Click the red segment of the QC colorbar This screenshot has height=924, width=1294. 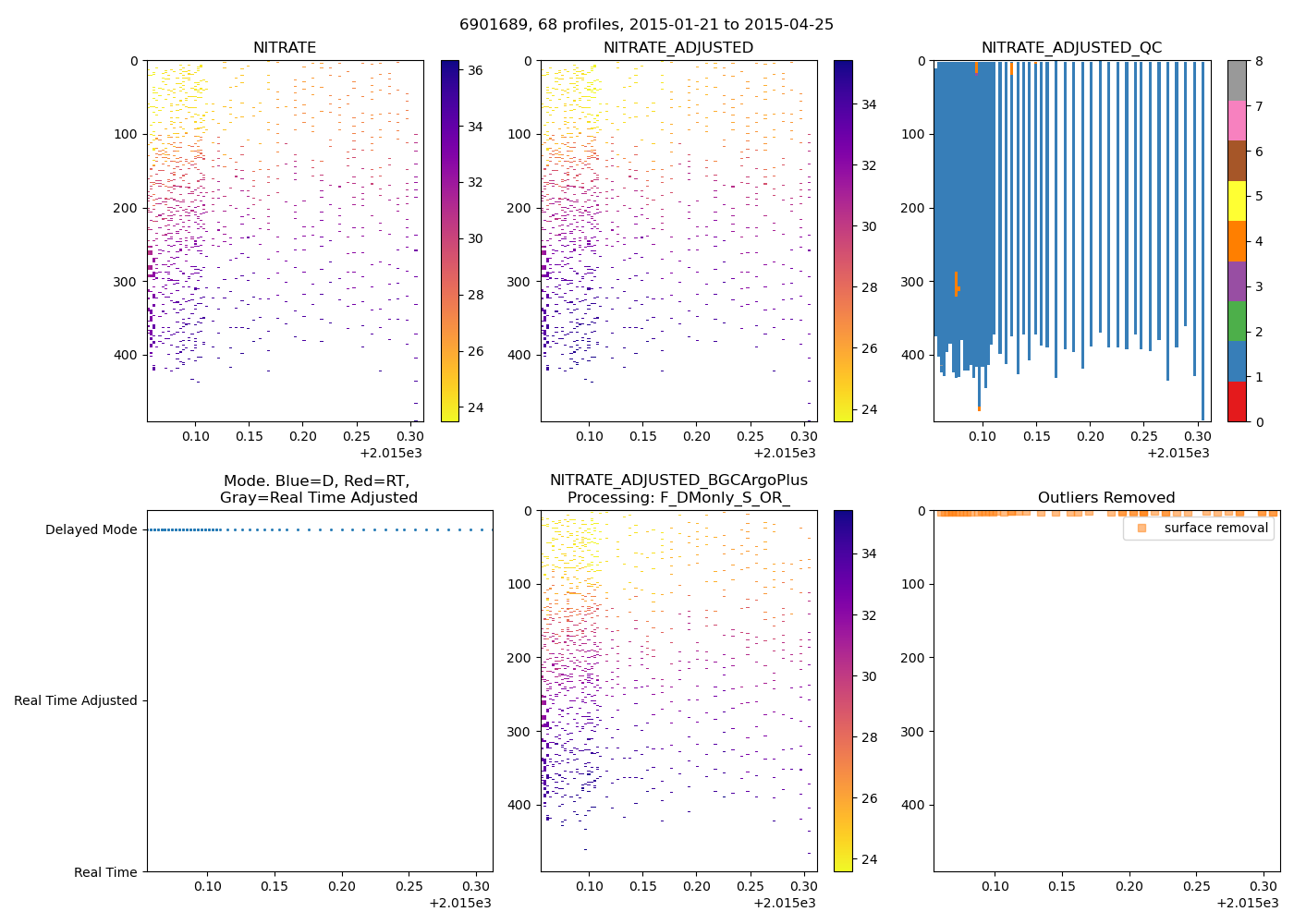pyautogui.click(x=1237, y=402)
